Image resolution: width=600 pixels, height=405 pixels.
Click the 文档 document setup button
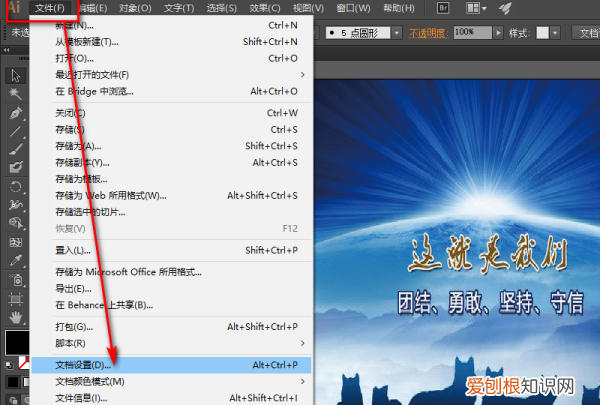tap(586, 33)
